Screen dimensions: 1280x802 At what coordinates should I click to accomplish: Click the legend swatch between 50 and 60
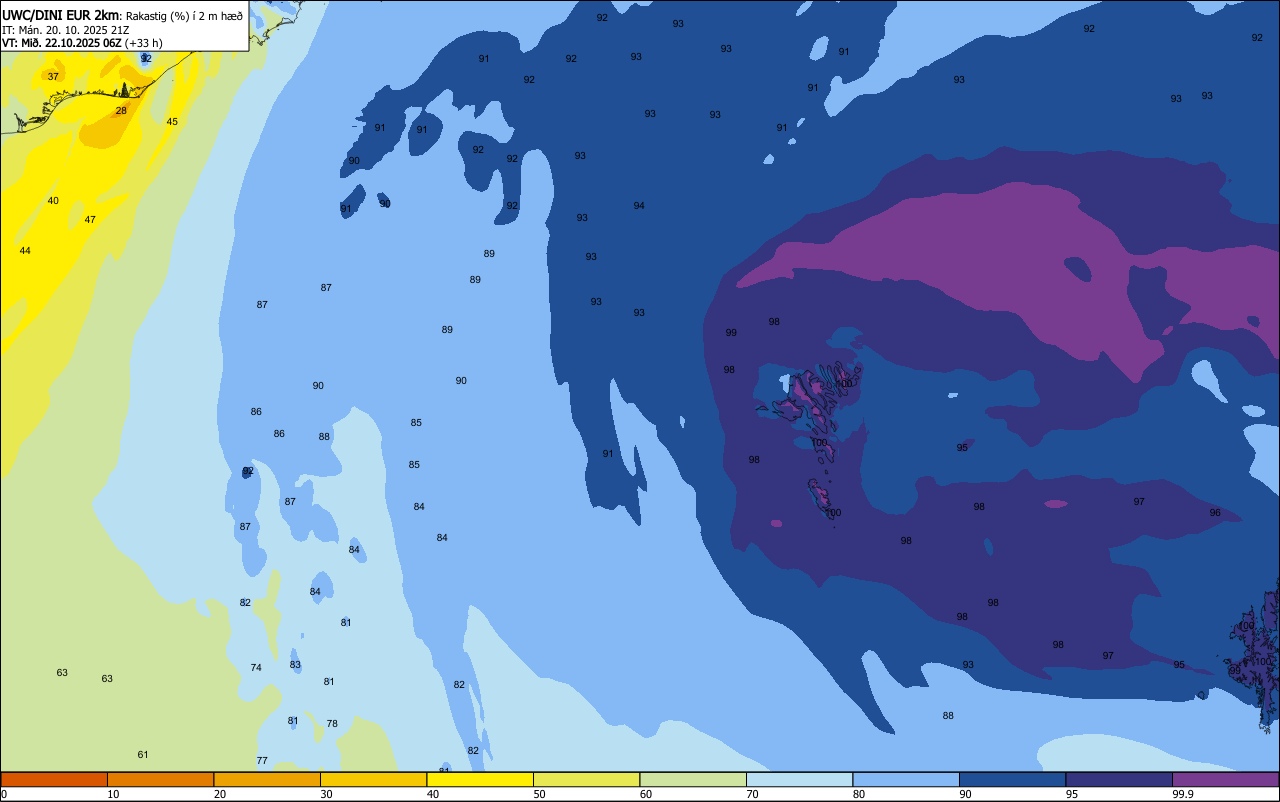click(x=586, y=779)
